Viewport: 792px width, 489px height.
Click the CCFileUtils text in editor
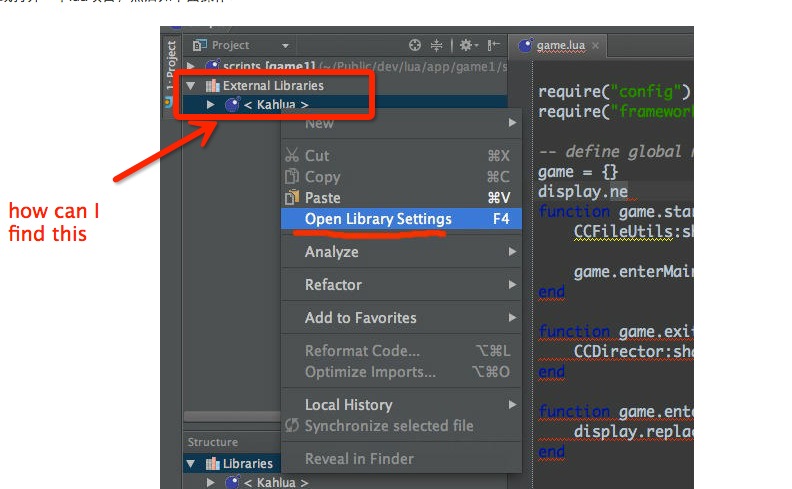pos(623,231)
